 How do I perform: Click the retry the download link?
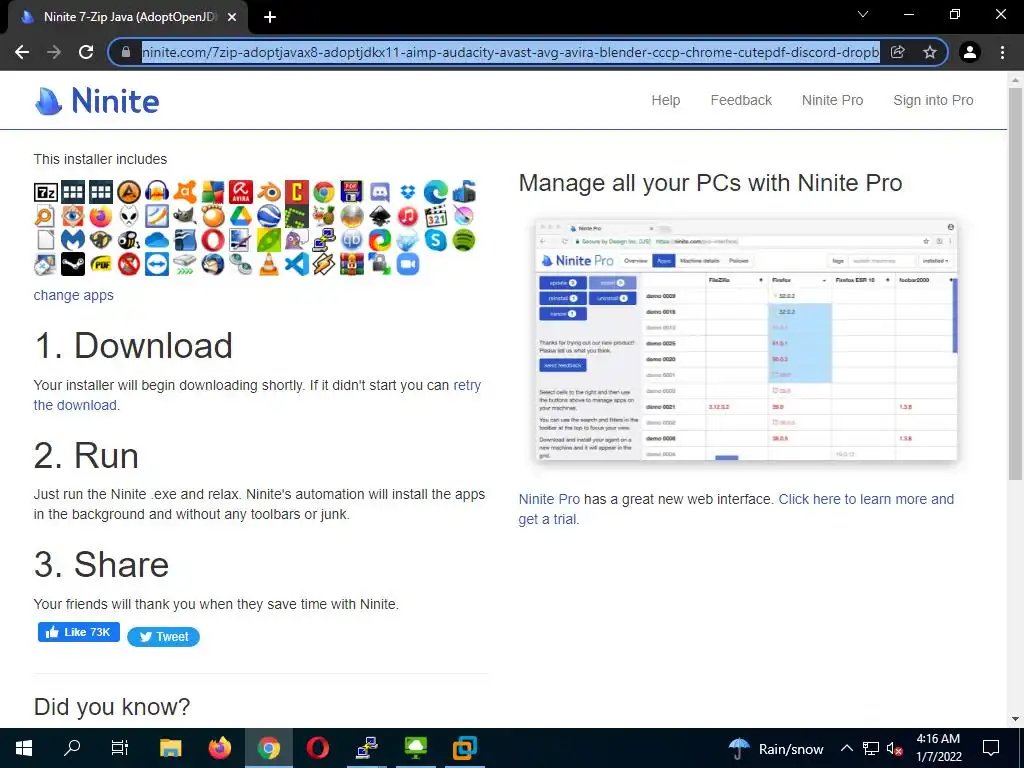click(467, 385)
